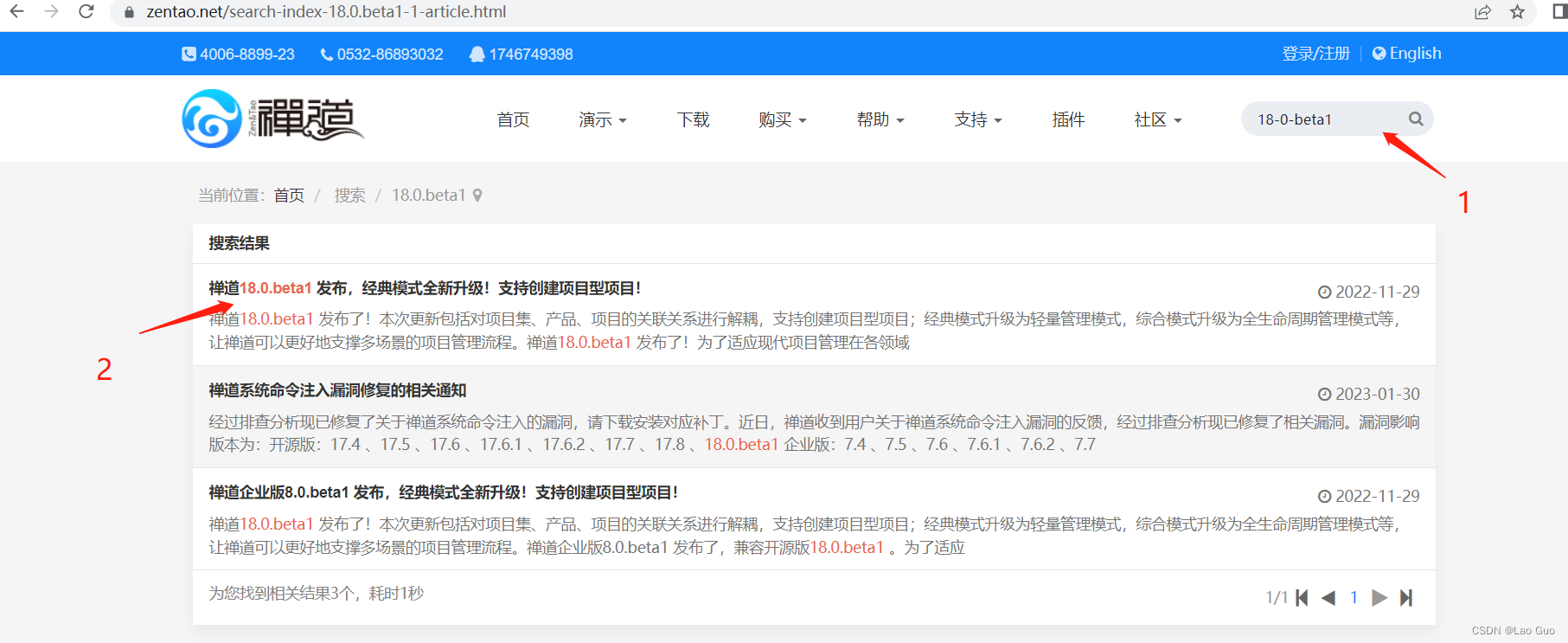Click date 2023-01-30

tap(1378, 394)
